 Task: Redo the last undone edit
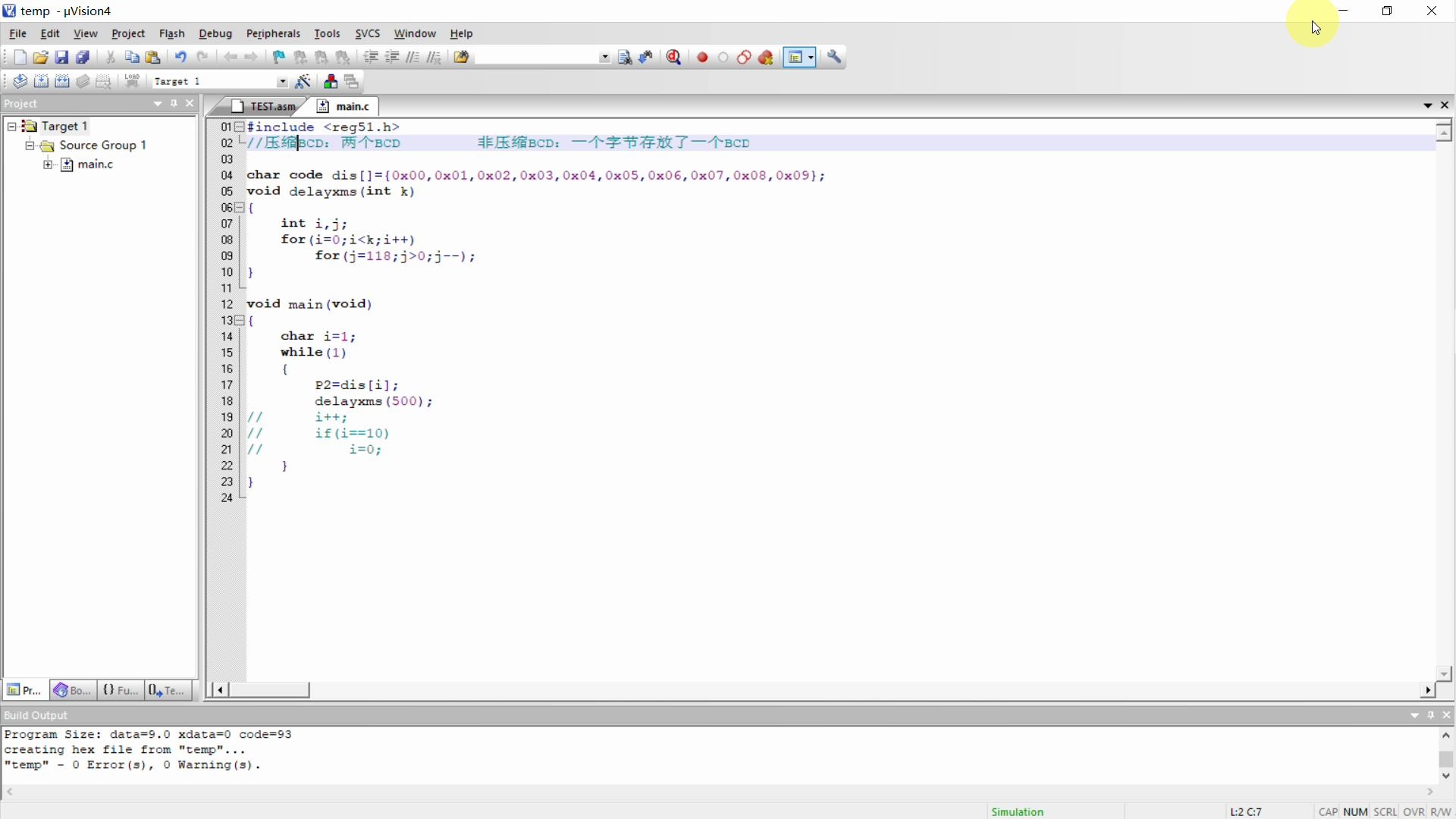tap(202, 58)
